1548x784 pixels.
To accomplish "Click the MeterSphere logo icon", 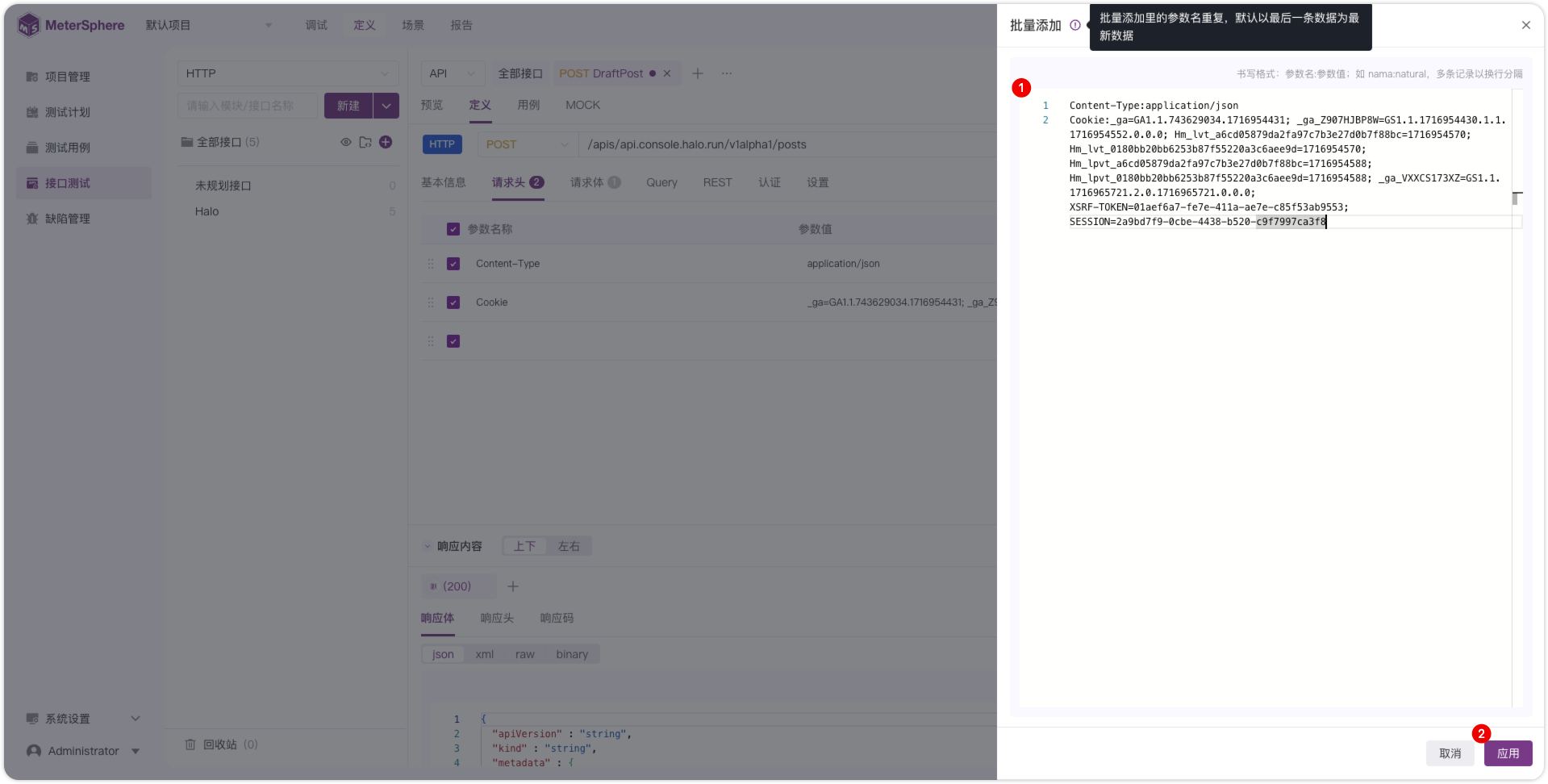I will pos(28,25).
